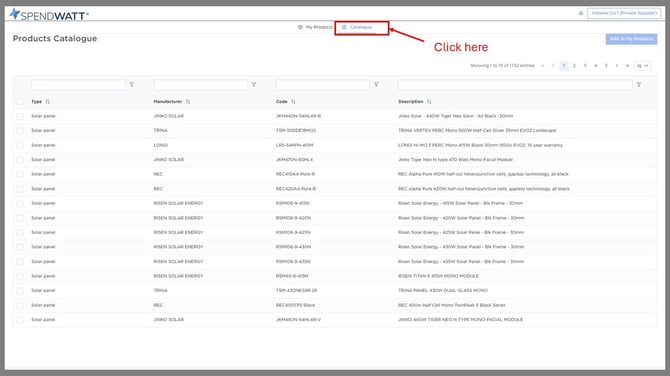Screen dimensions: 670x376
Task: Click the Showing 1 to 15 entries text
Action: click(x=502, y=66)
